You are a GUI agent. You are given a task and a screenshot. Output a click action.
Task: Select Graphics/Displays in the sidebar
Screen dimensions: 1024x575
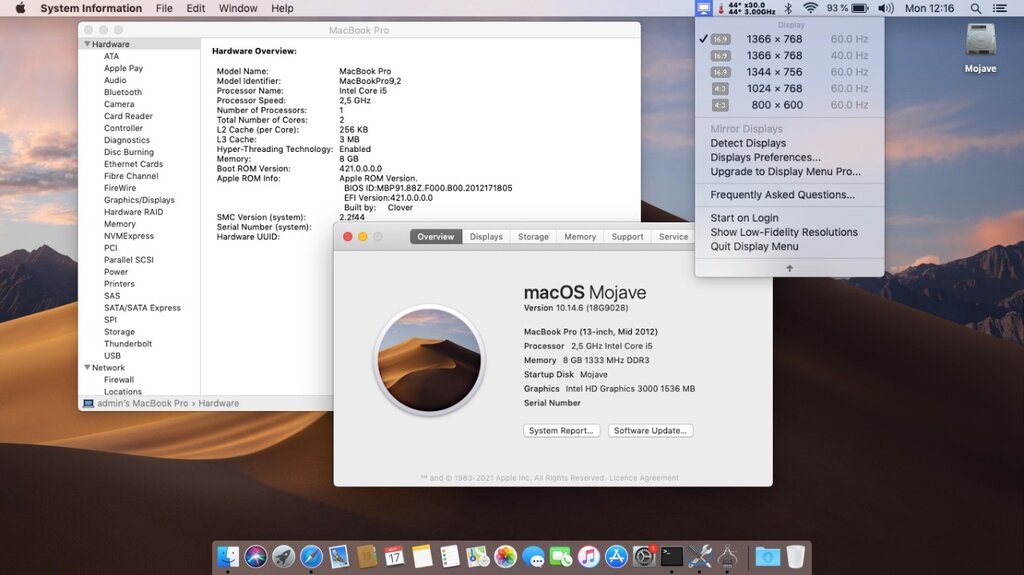coord(139,200)
